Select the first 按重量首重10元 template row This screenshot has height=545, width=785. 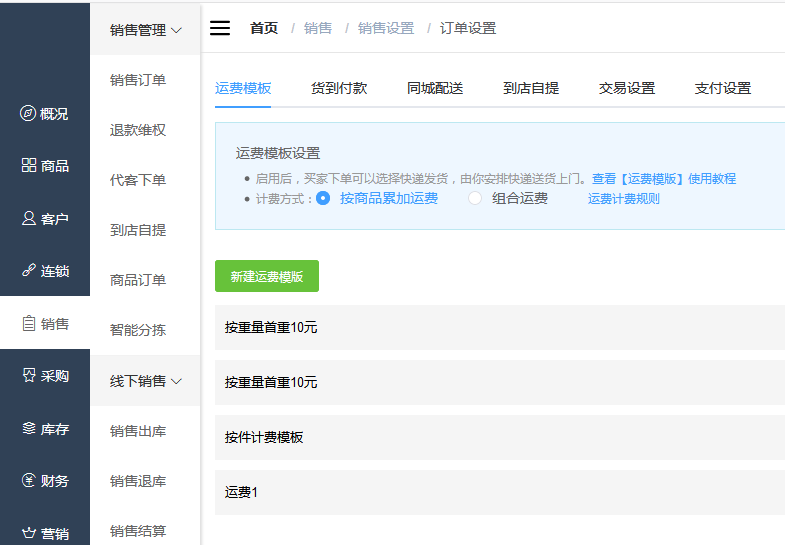click(x=500, y=327)
